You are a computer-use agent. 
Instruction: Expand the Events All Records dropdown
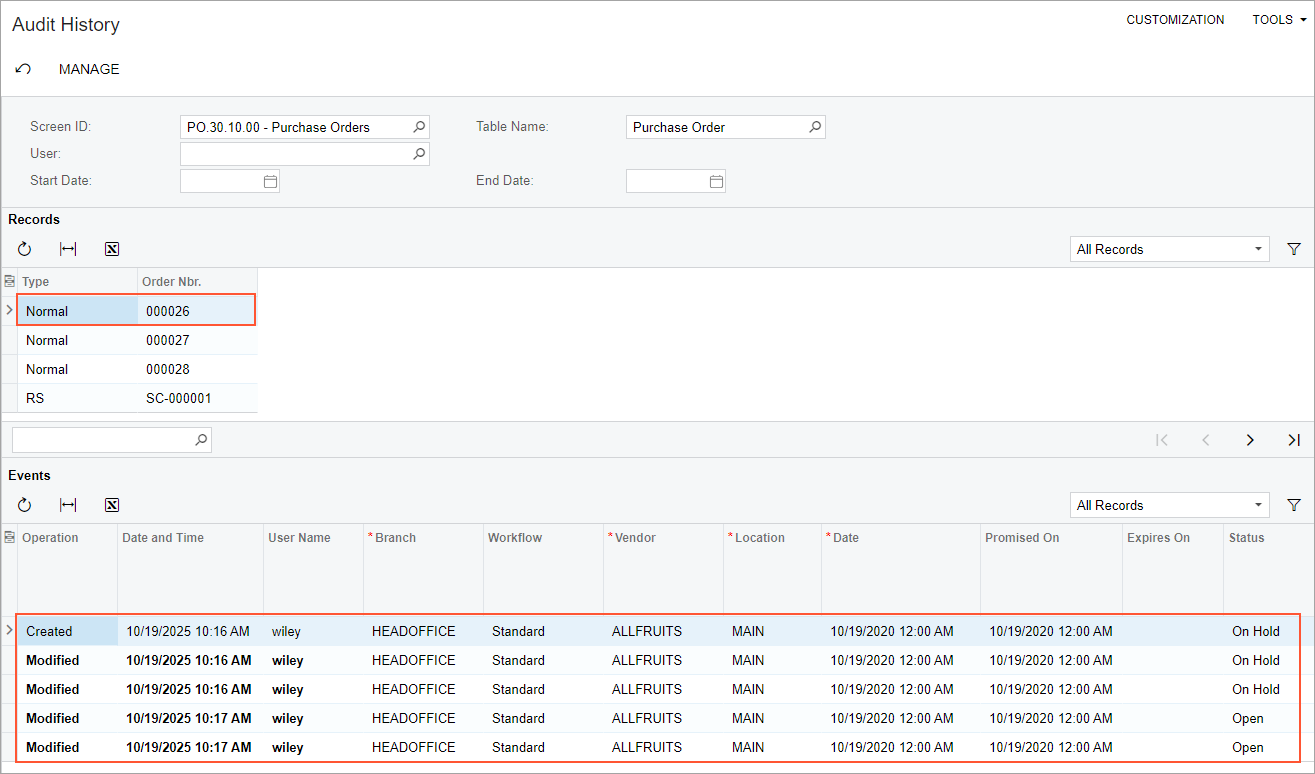click(1257, 505)
